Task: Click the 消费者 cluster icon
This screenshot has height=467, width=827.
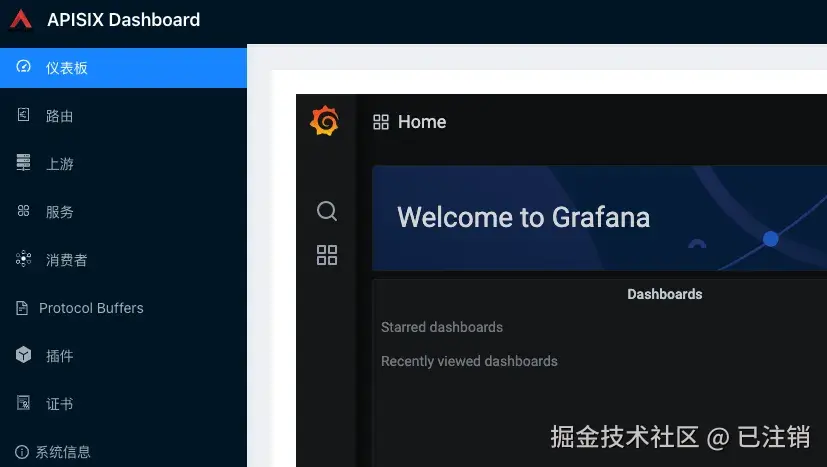Action: tap(23, 259)
